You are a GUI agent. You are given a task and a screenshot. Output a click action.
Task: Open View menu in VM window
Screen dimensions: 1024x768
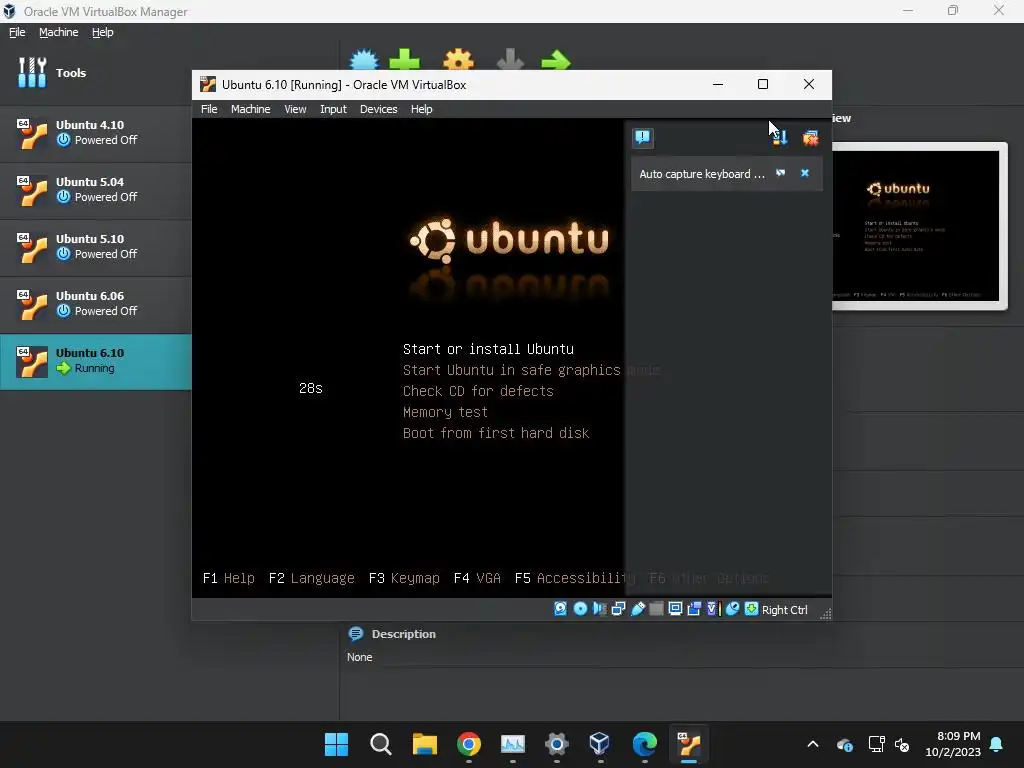295,109
